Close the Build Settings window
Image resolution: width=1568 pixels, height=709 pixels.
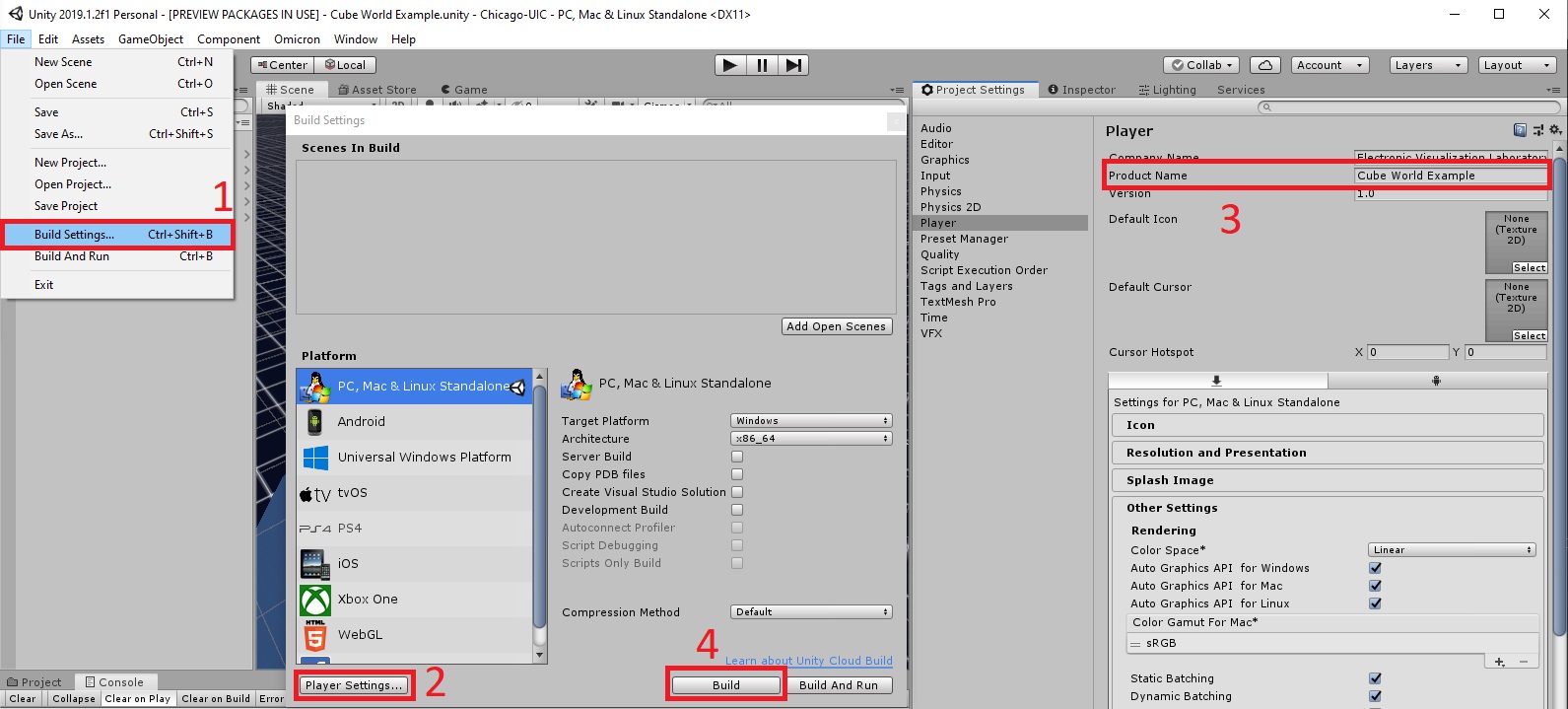point(896,120)
